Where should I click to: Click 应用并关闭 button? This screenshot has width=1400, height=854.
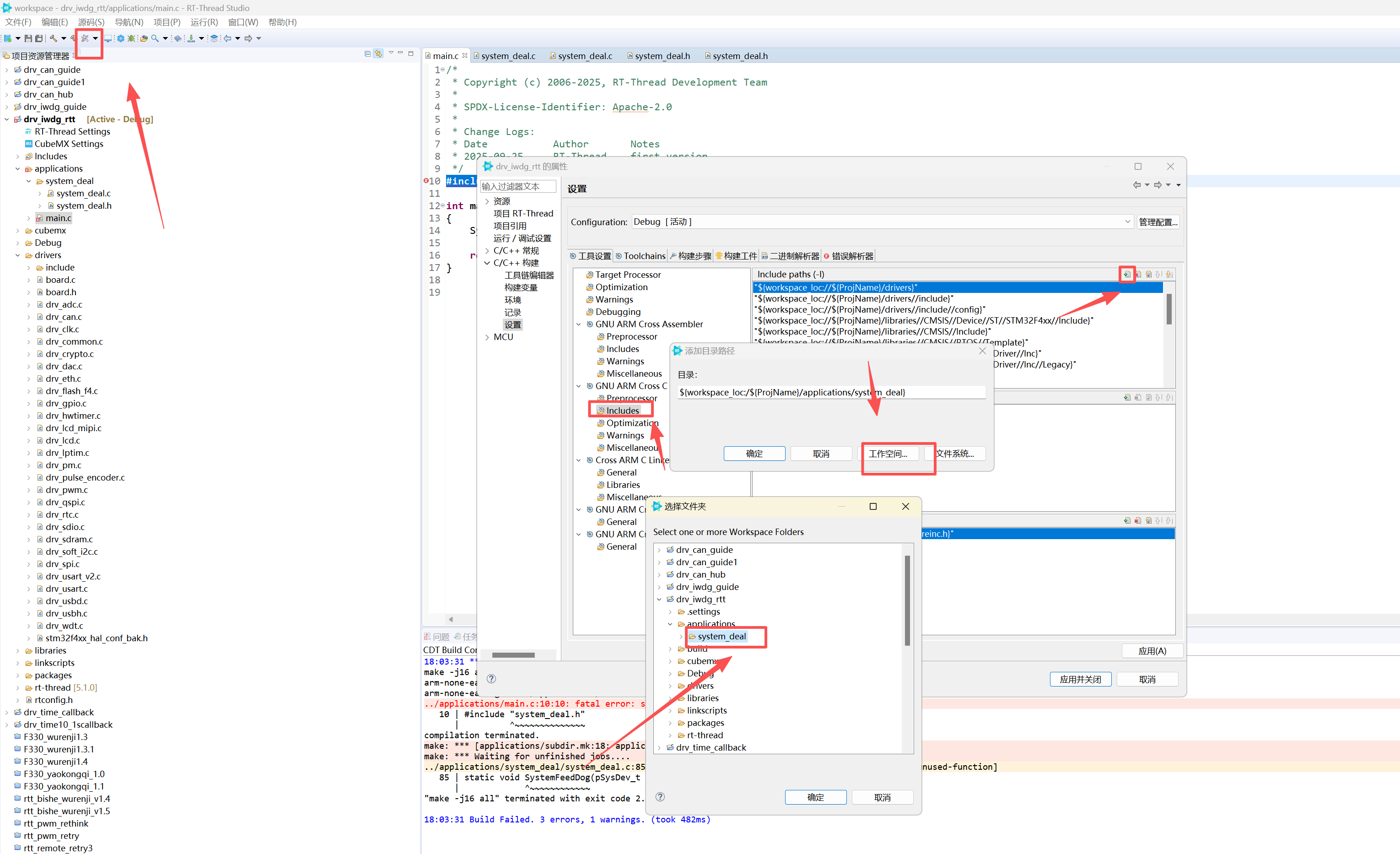[x=1080, y=679]
